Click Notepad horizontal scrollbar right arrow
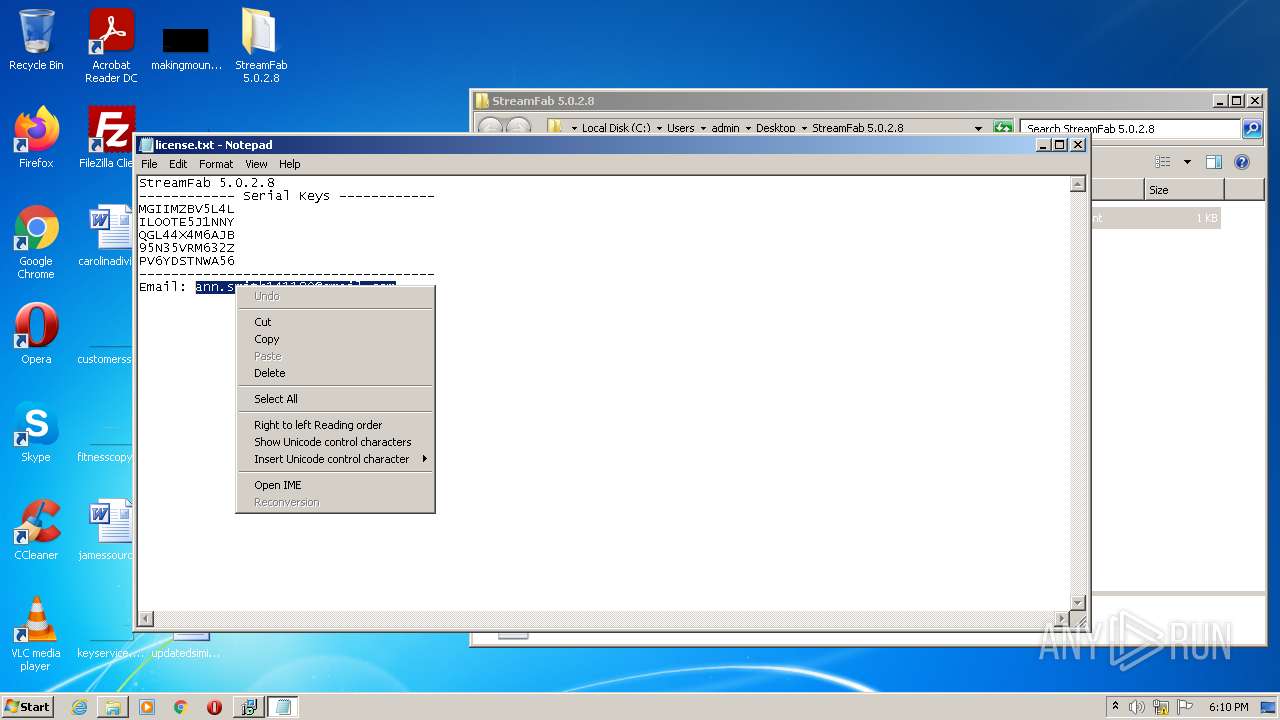The width and height of the screenshot is (1280, 720). coord(1062,619)
